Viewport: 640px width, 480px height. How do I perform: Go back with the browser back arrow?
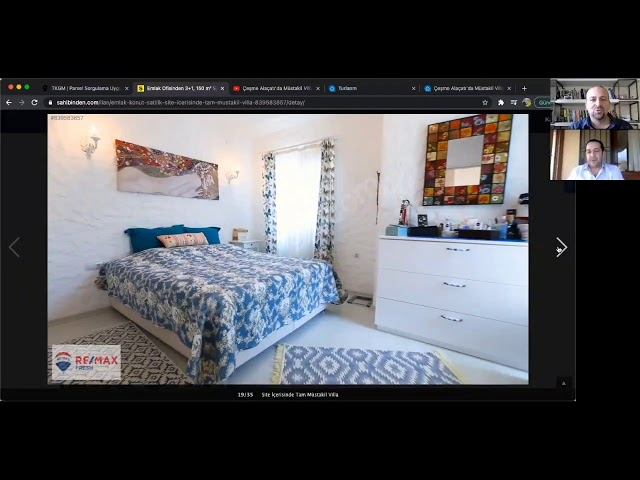pyautogui.click(x=9, y=102)
